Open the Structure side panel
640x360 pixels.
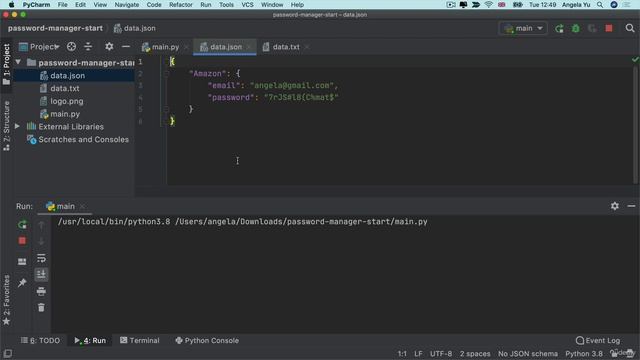7,127
